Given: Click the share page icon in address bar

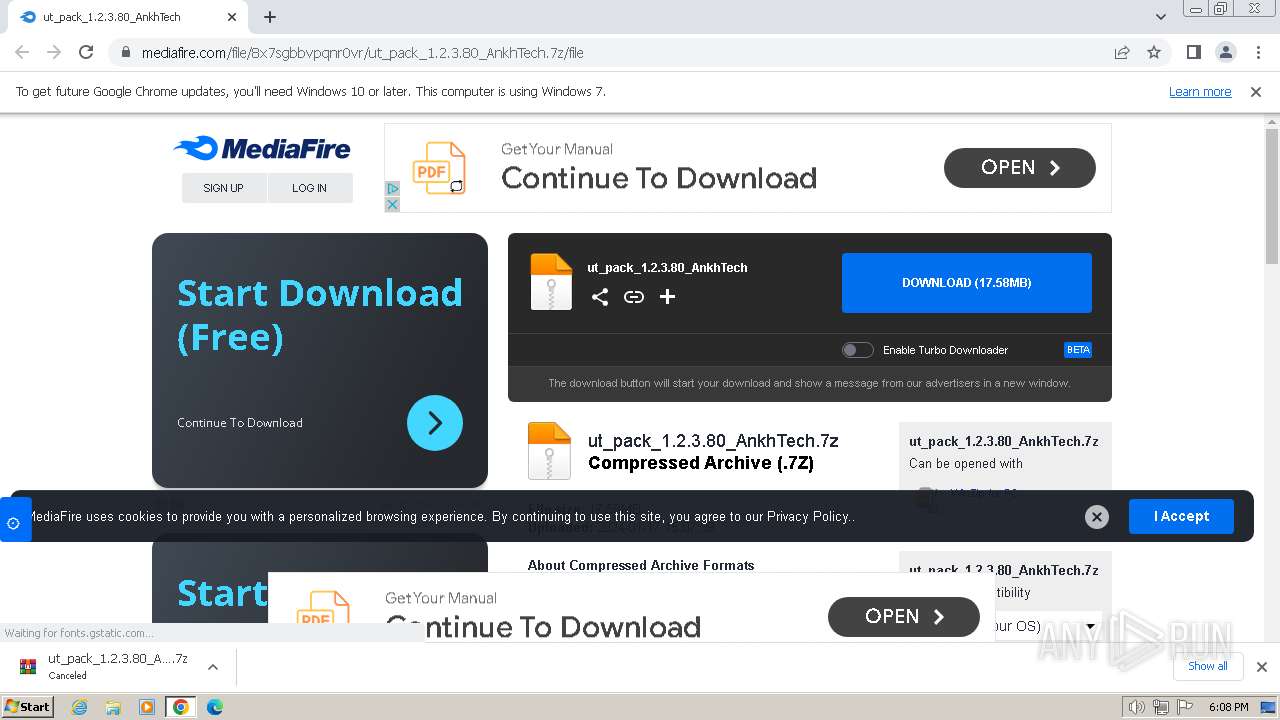Looking at the screenshot, I should point(1122,52).
